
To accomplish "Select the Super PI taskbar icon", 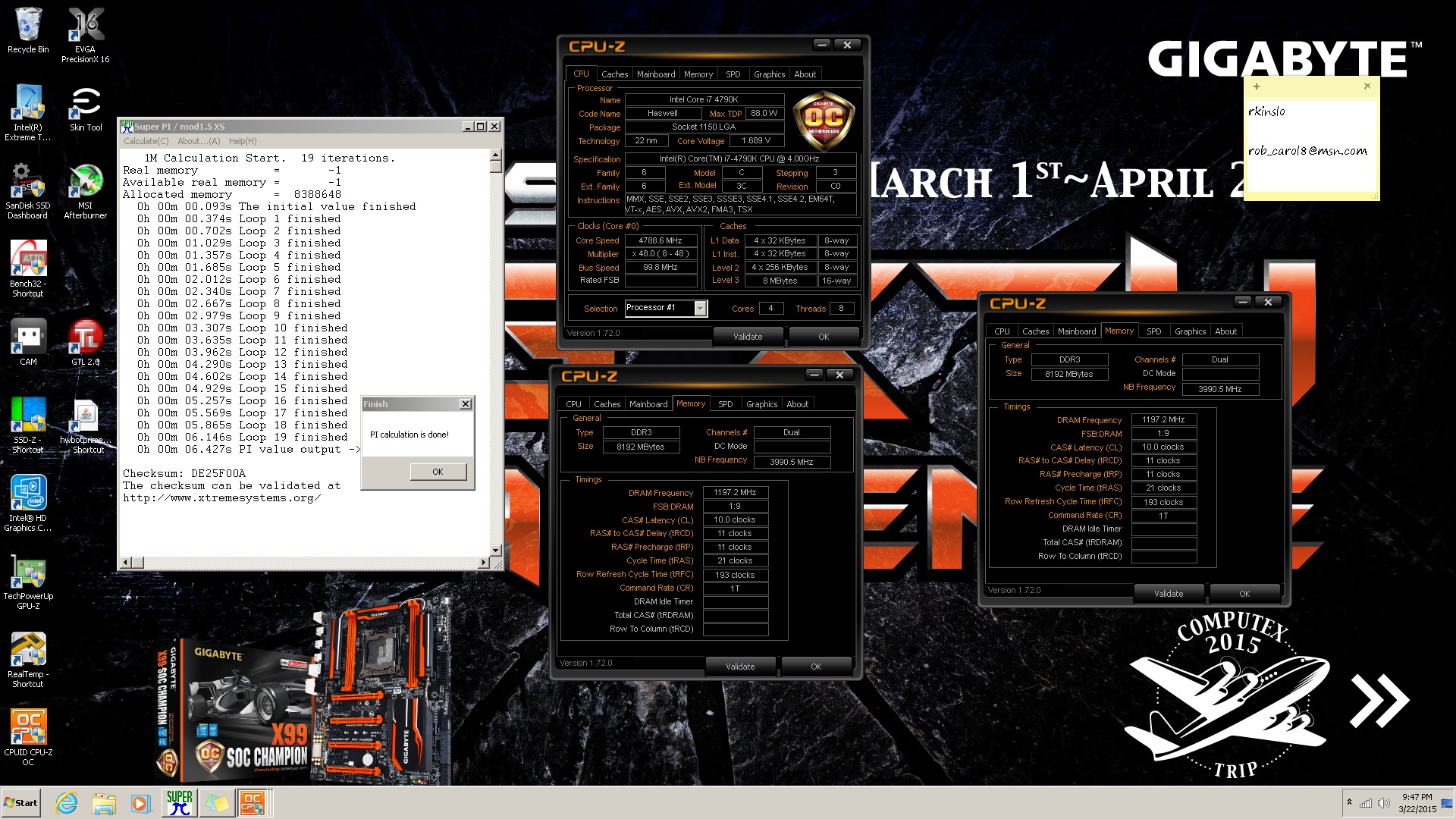I will (180, 803).
